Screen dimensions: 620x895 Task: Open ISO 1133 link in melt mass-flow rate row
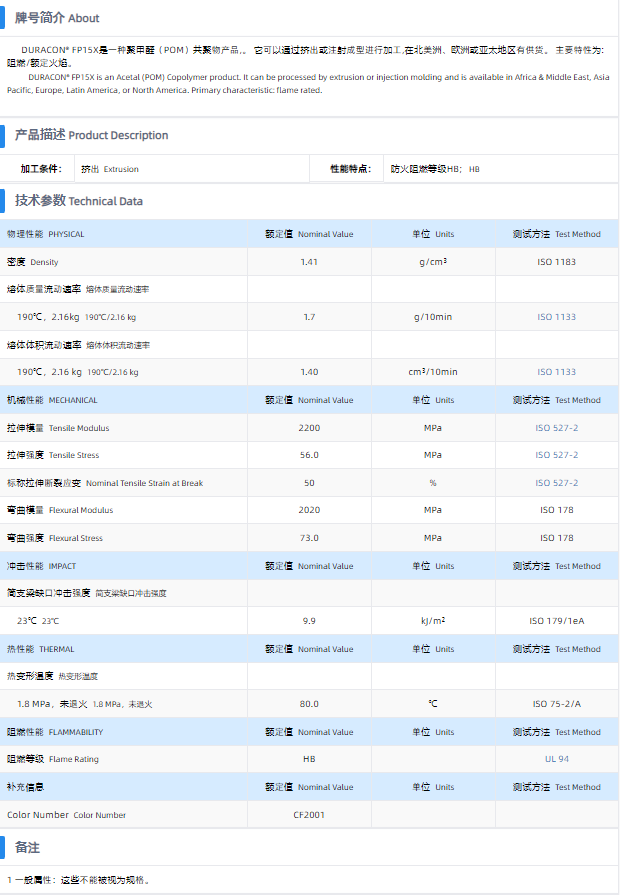556,317
